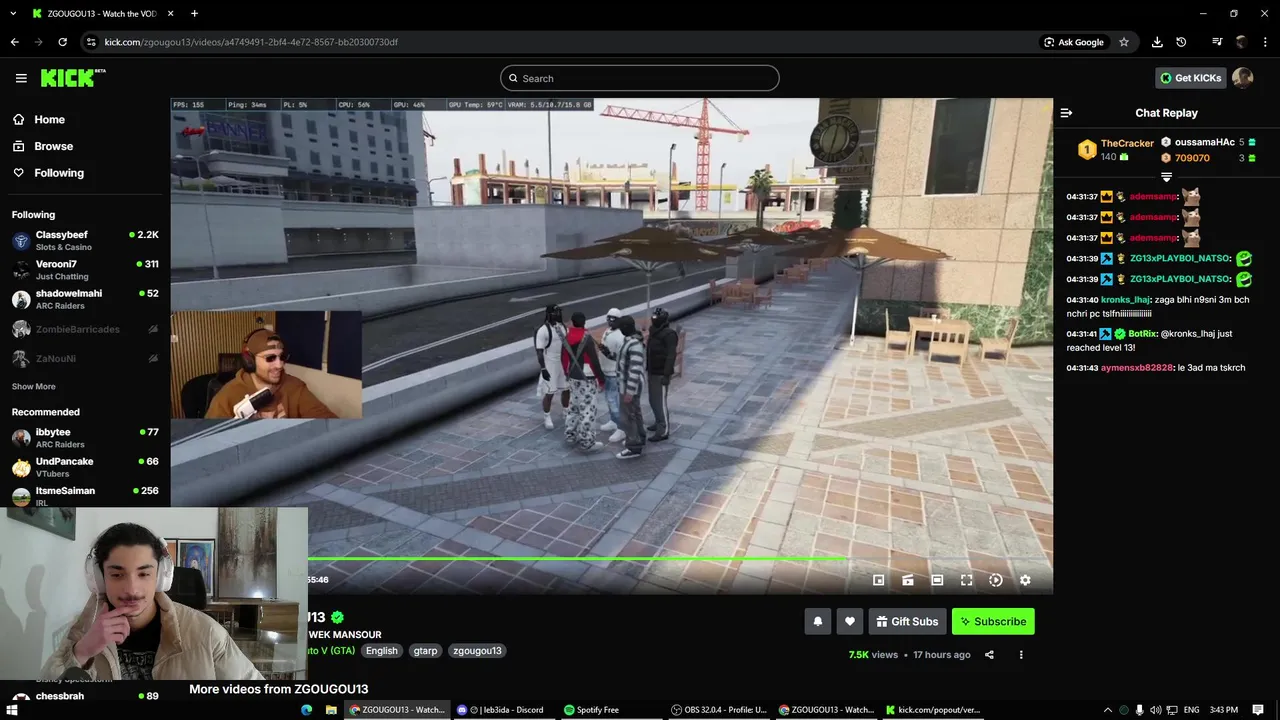Open browser downloads
This screenshot has width=1280, height=720.
pyautogui.click(x=1157, y=42)
